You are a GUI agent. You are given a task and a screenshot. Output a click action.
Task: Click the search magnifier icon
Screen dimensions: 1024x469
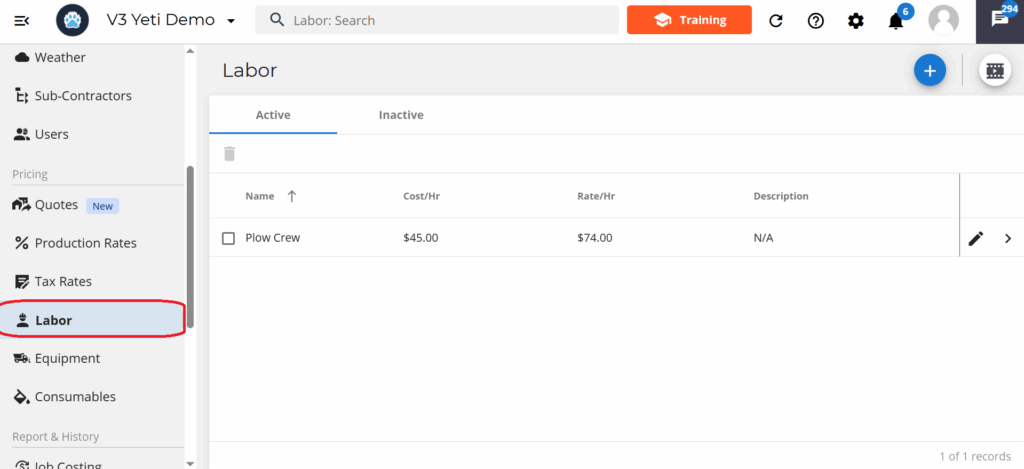tap(277, 20)
